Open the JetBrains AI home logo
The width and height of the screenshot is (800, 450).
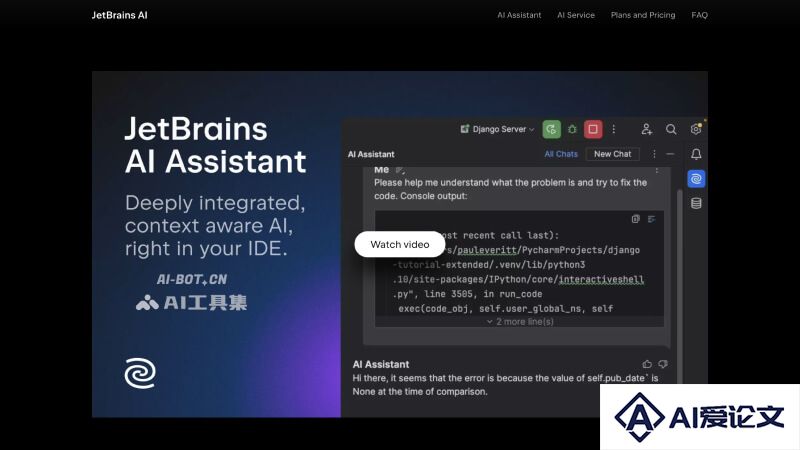pyautogui.click(x=119, y=15)
